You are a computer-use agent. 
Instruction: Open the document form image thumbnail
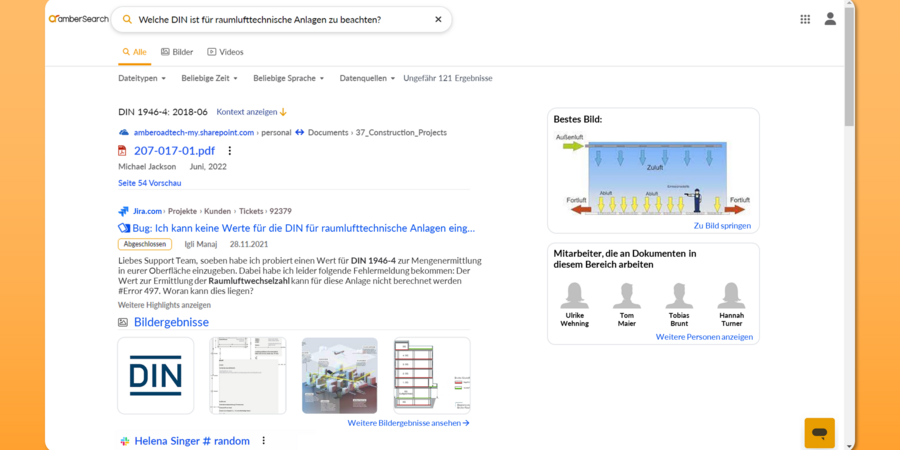[x=248, y=376]
